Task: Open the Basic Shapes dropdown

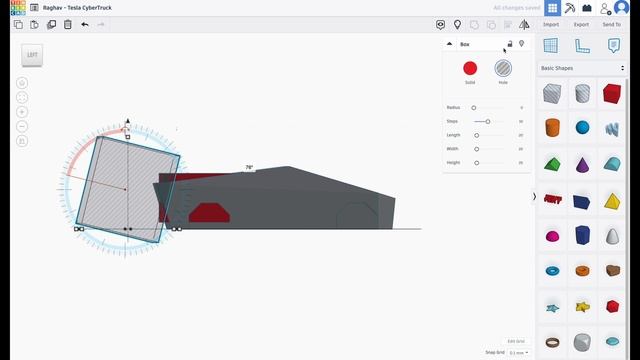Action: coord(582,68)
